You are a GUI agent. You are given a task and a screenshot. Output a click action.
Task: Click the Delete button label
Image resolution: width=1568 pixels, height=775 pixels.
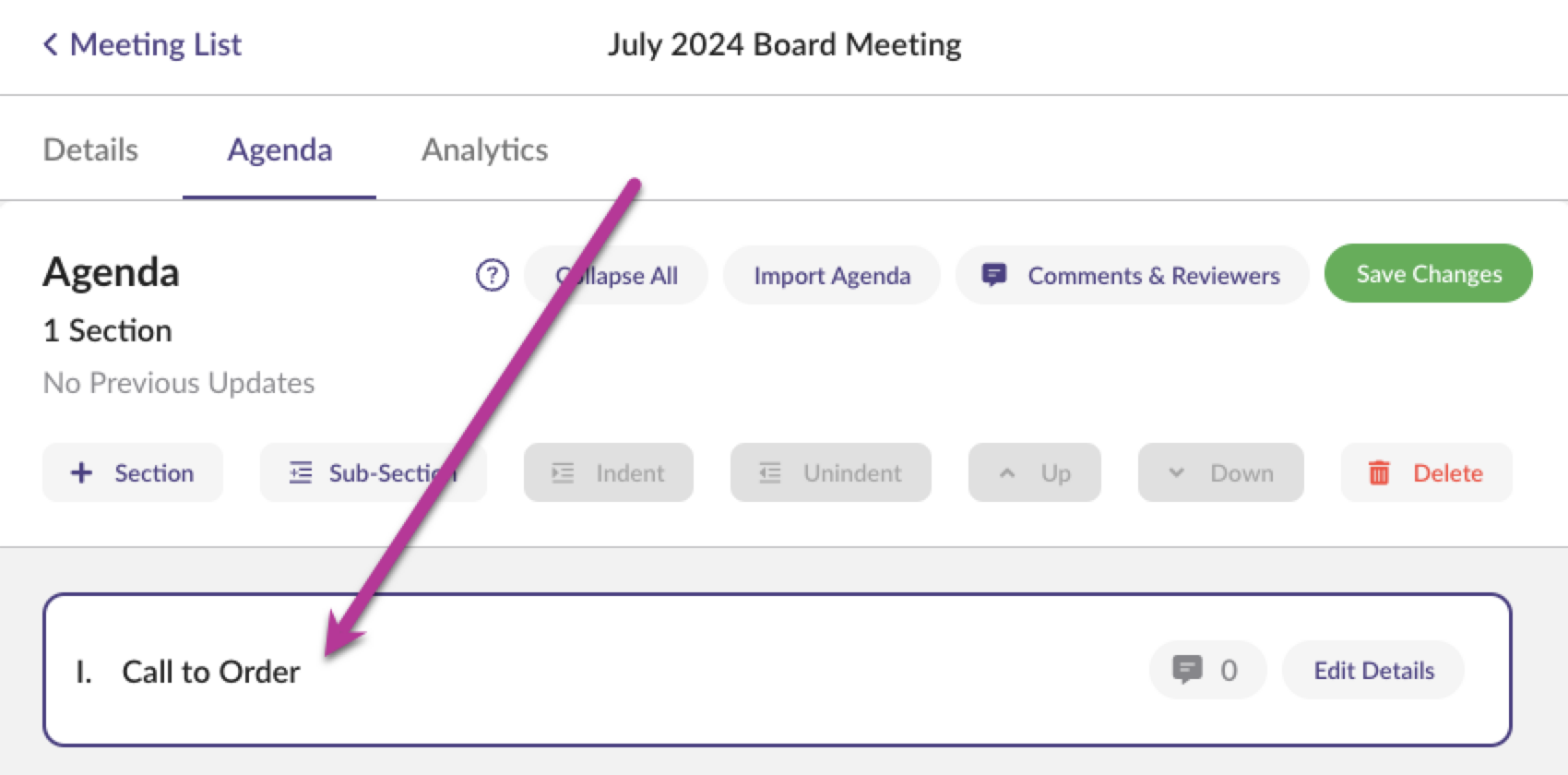coord(1448,472)
